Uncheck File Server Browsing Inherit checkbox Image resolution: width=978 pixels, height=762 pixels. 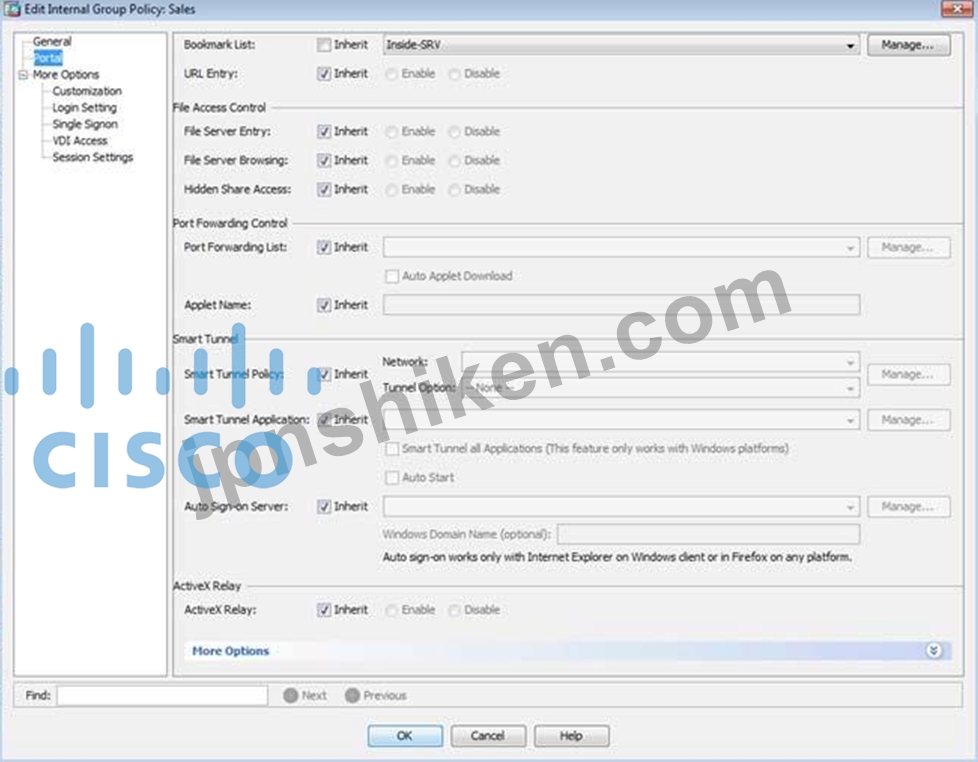tap(324, 160)
